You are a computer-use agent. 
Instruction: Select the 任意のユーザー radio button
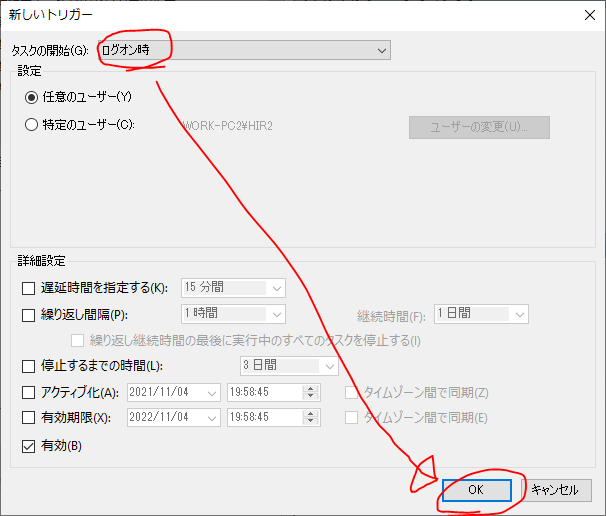[x=31, y=97]
